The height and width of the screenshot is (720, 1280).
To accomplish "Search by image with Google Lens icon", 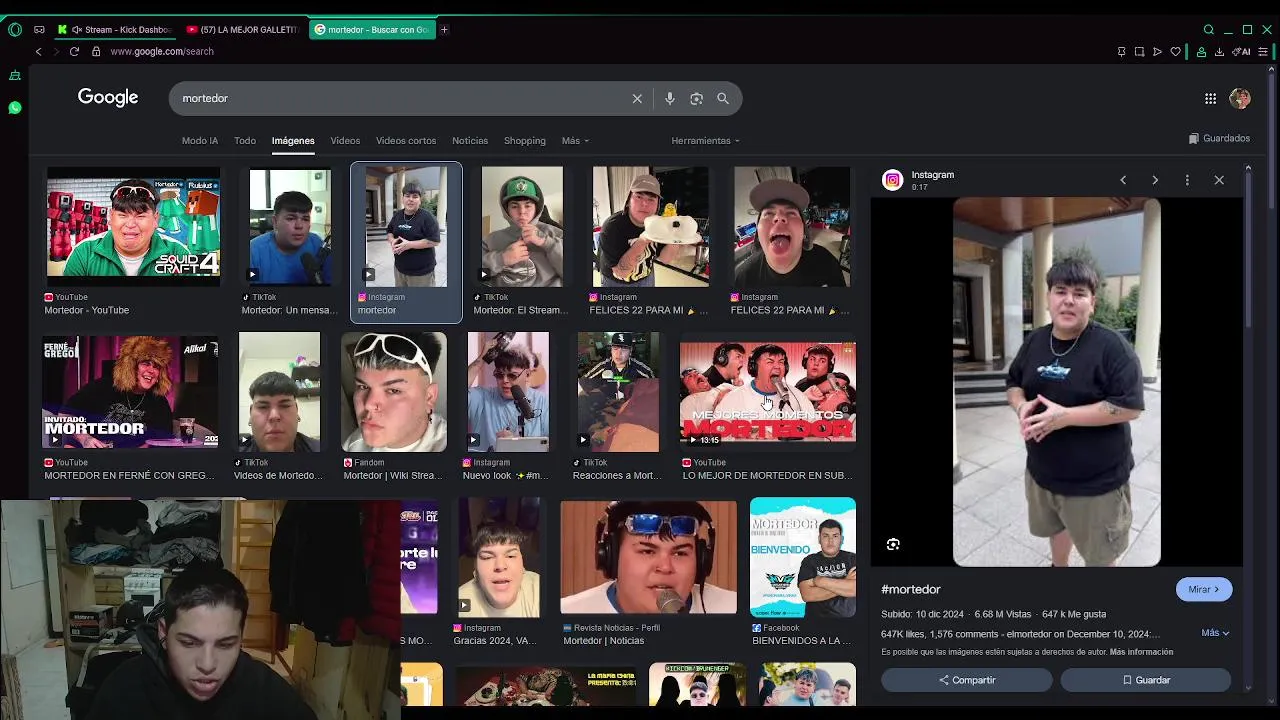I will point(696,98).
